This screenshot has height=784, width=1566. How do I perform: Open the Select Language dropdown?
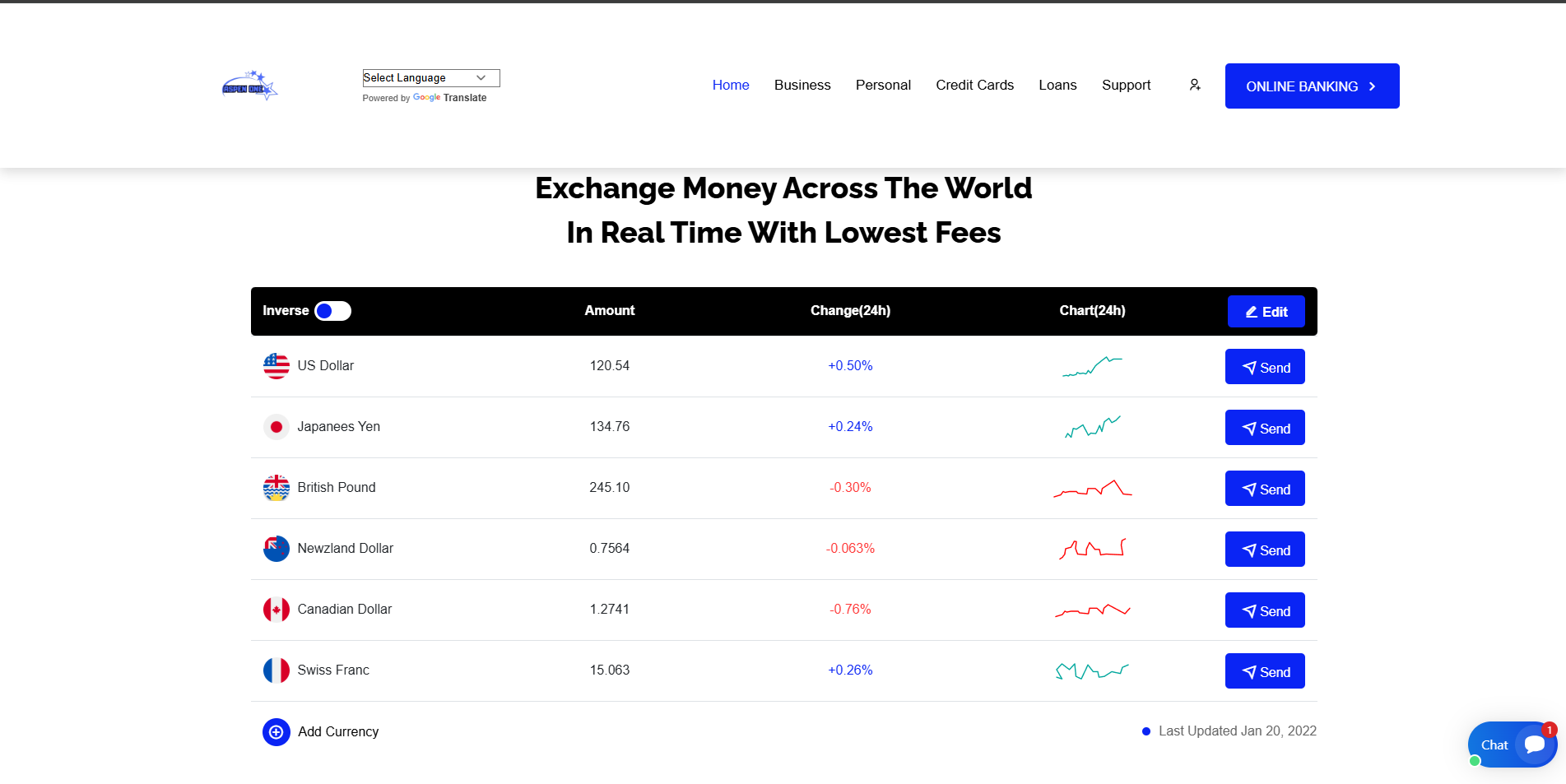coord(430,78)
